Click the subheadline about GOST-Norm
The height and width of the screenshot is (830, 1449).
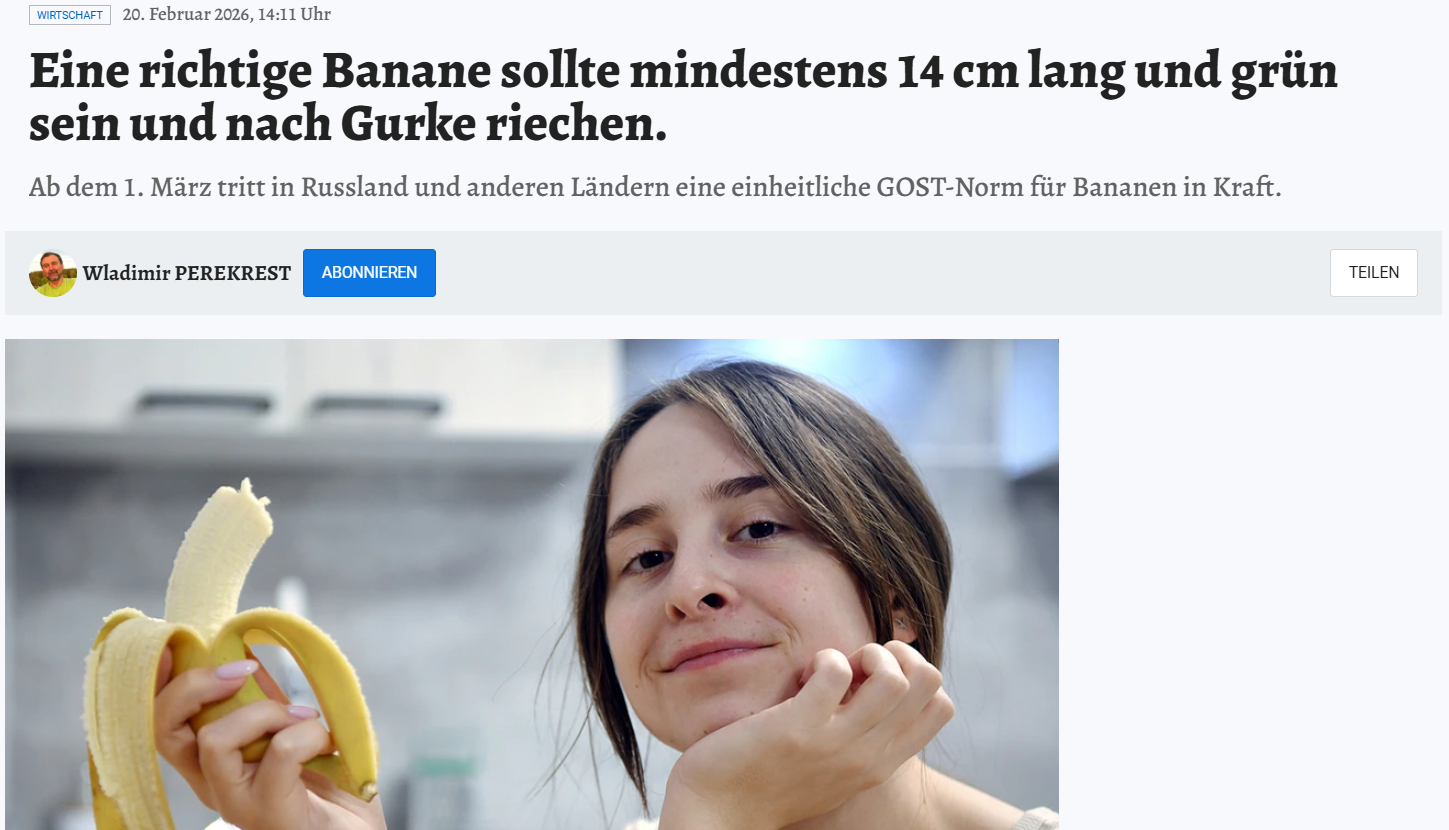655,187
